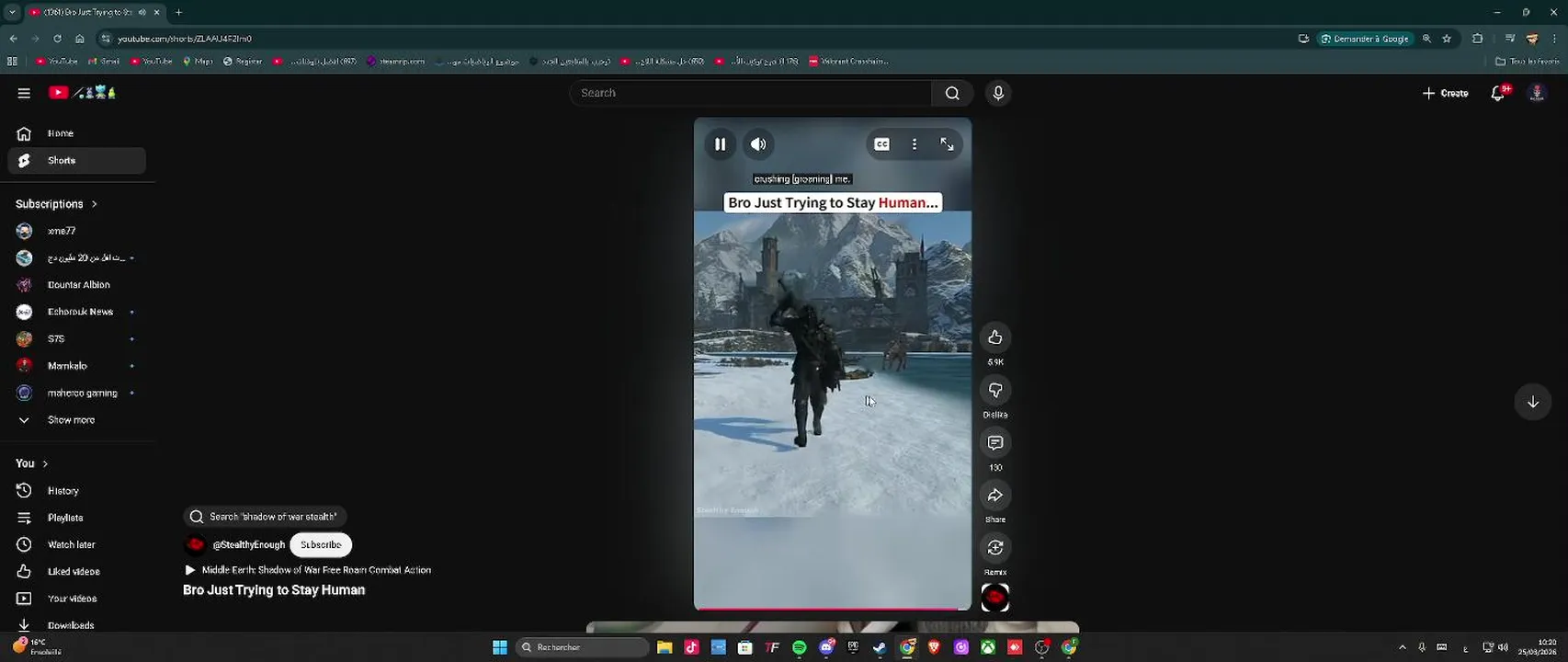Open the sound source thumbnail below Remix

click(995, 598)
